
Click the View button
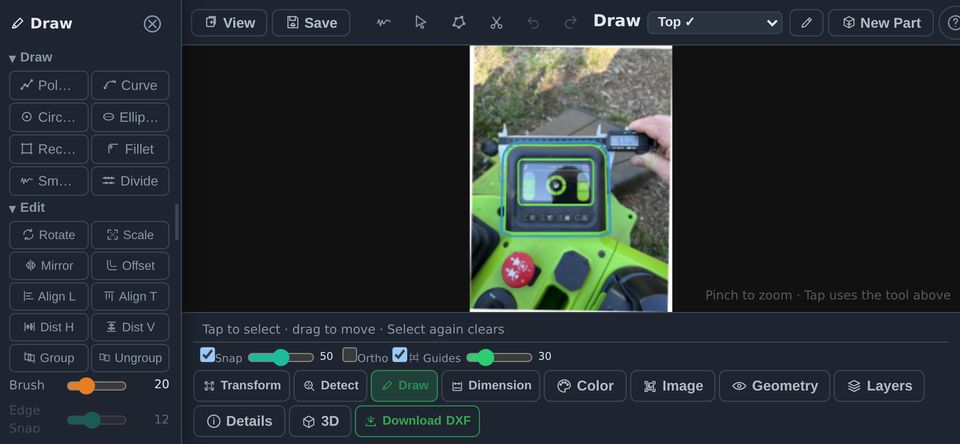[x=229, y=23]
